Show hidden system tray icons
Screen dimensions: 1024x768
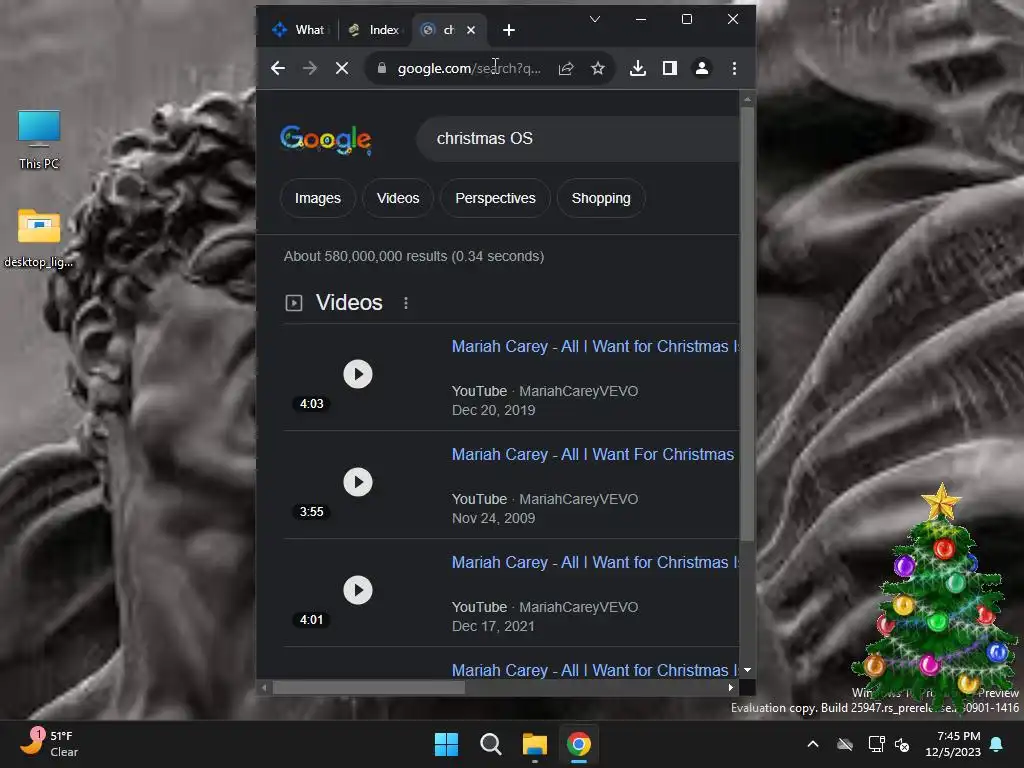[813, 744]
